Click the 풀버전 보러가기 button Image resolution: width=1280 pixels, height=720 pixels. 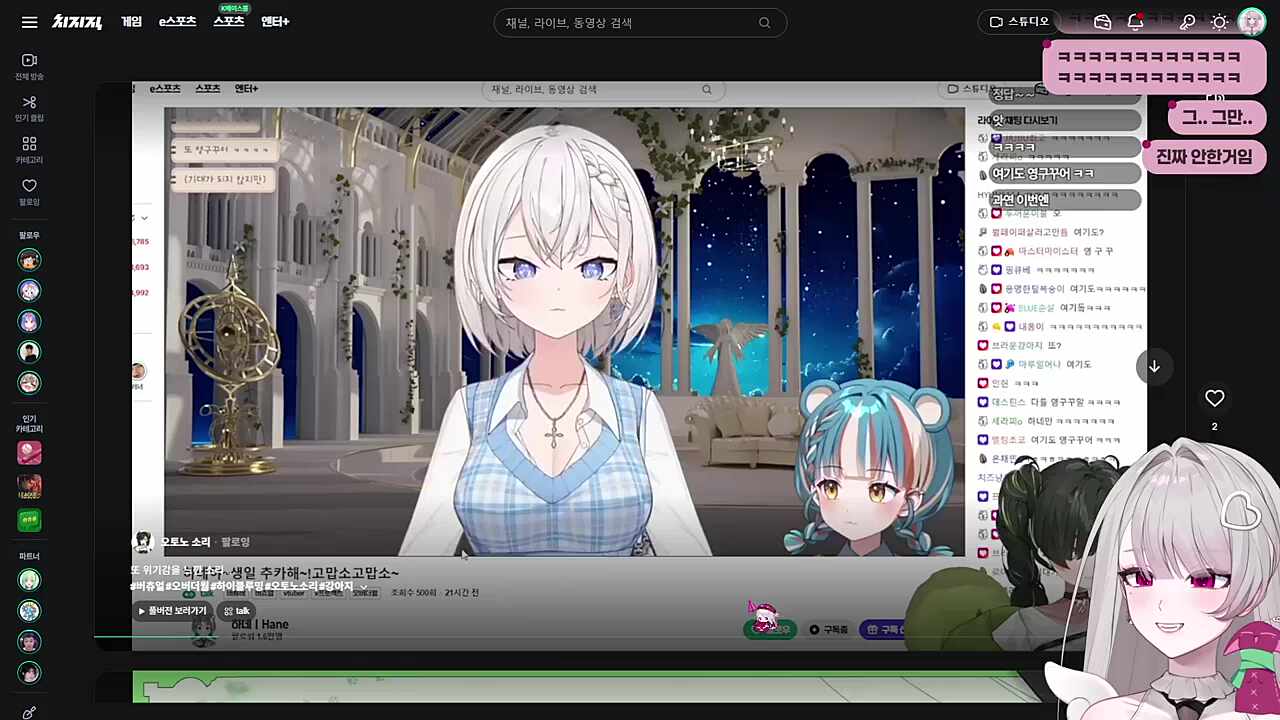point(173,611)
